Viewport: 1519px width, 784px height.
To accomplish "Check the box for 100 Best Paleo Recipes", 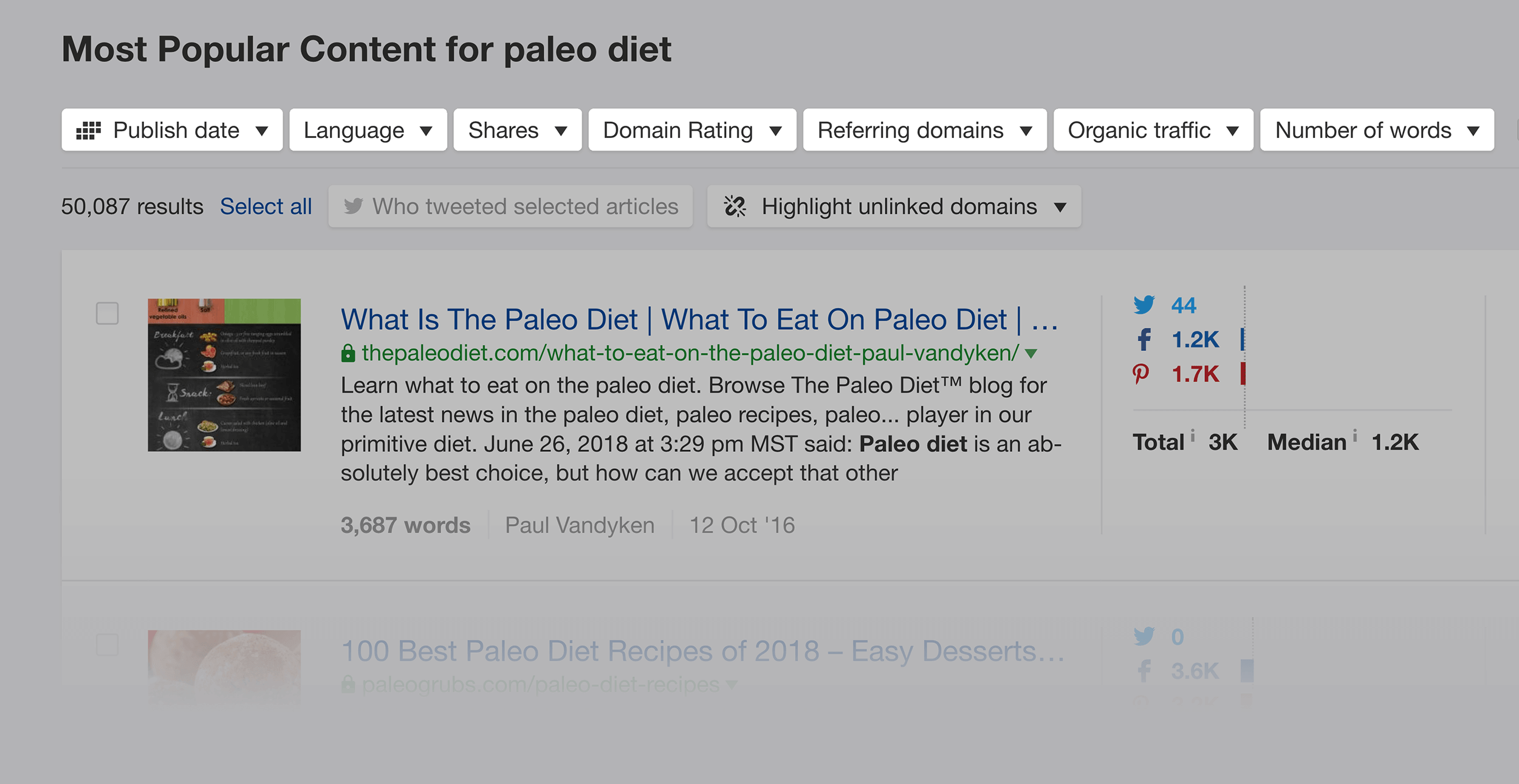I will click(x=108, y=645).
